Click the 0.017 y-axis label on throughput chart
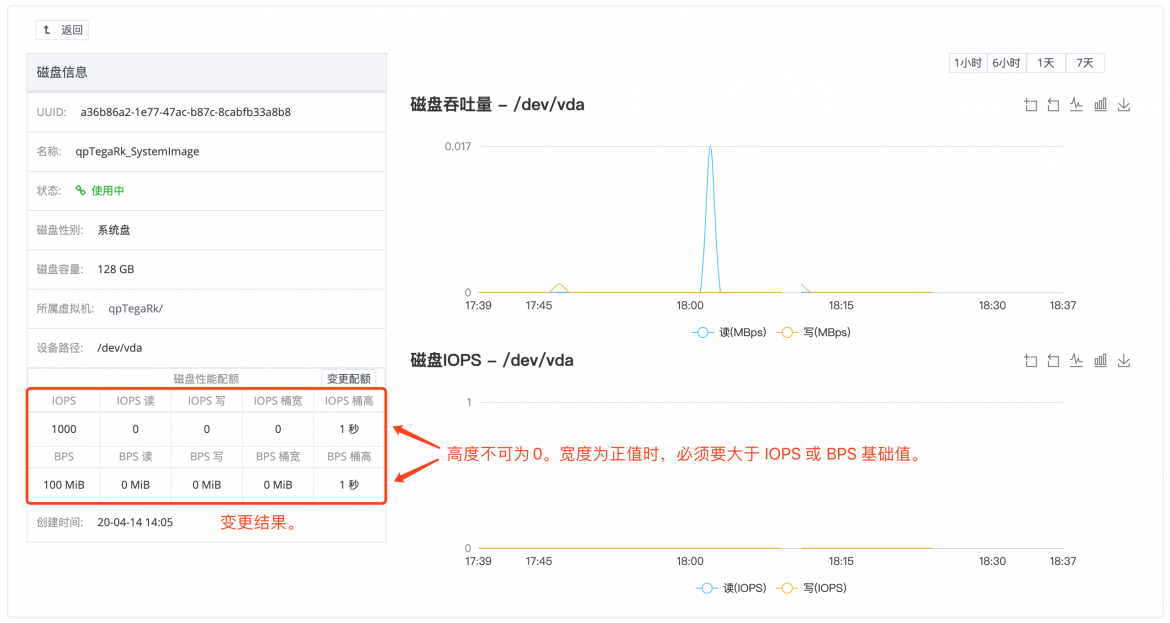 pyautogui.click(x=458, y=146)
